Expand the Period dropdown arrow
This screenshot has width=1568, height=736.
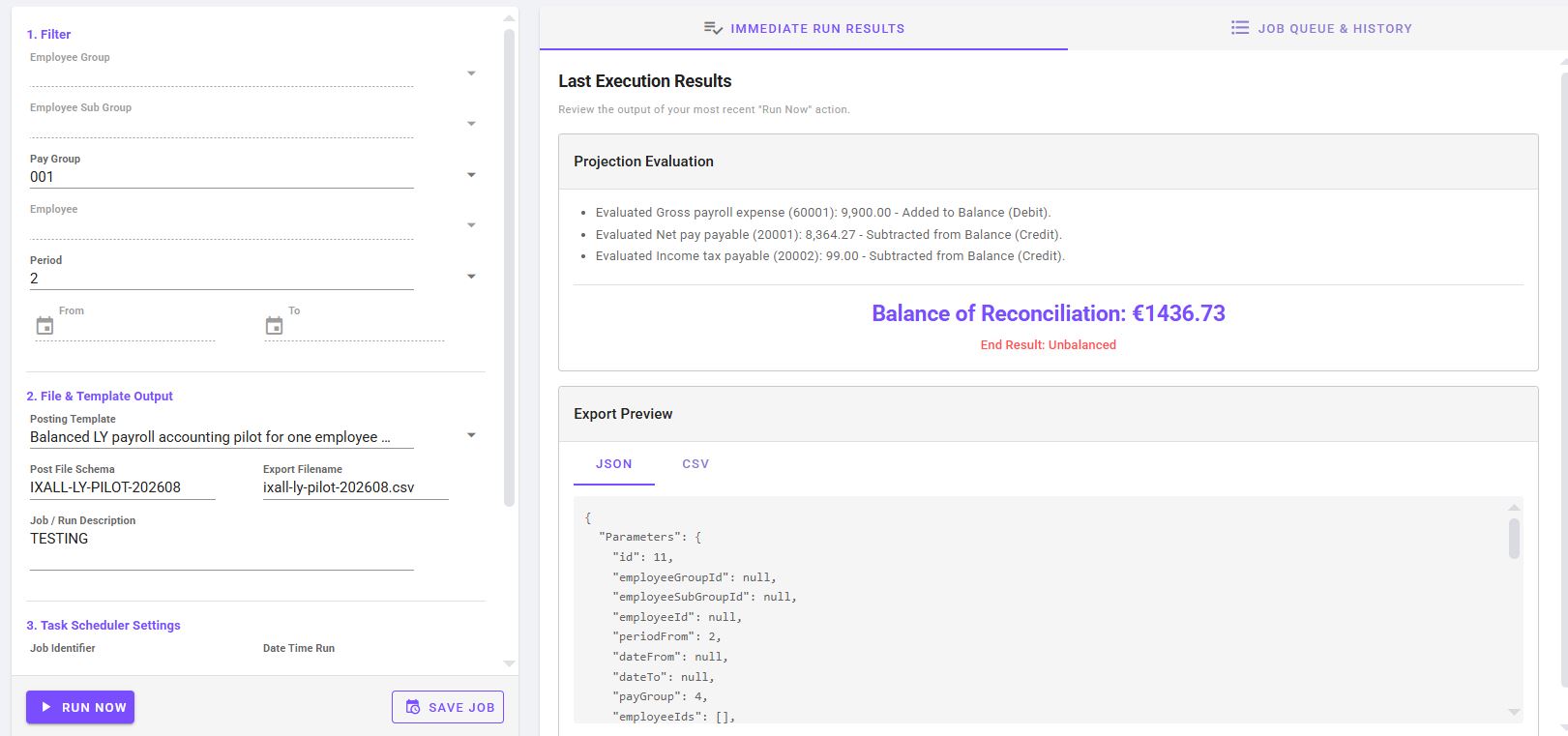click(471, 277)
